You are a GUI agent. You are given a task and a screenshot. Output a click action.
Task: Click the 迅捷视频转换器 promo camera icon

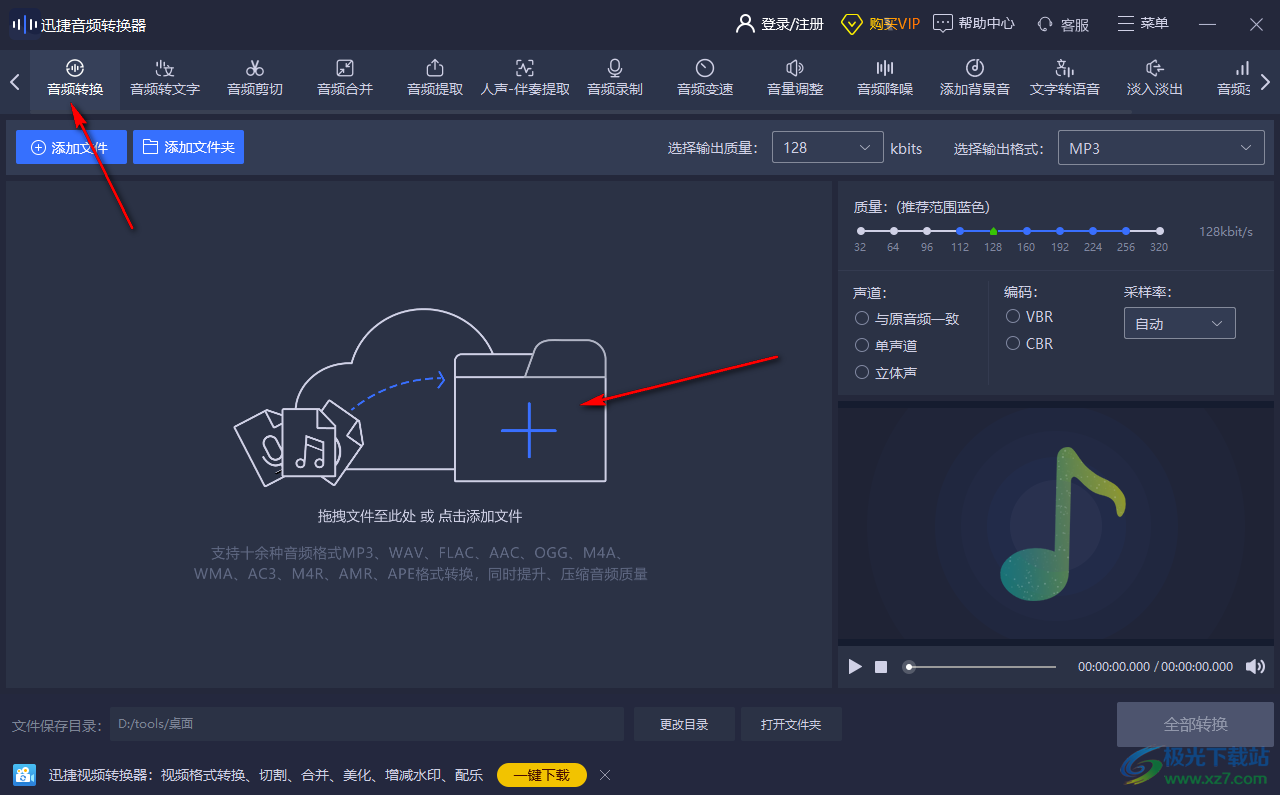(25, 775)
